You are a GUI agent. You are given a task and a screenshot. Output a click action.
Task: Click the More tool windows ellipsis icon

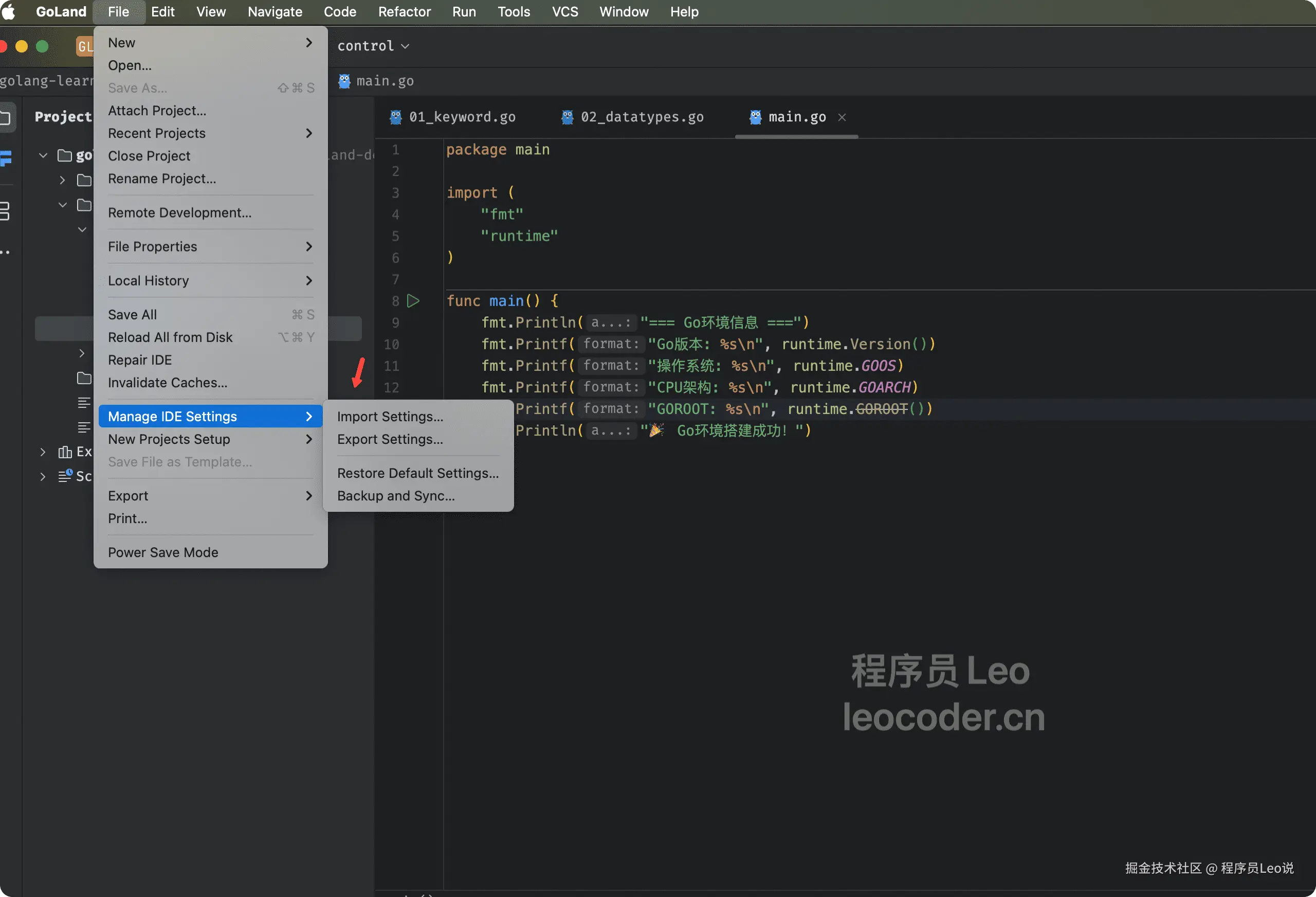5,253
